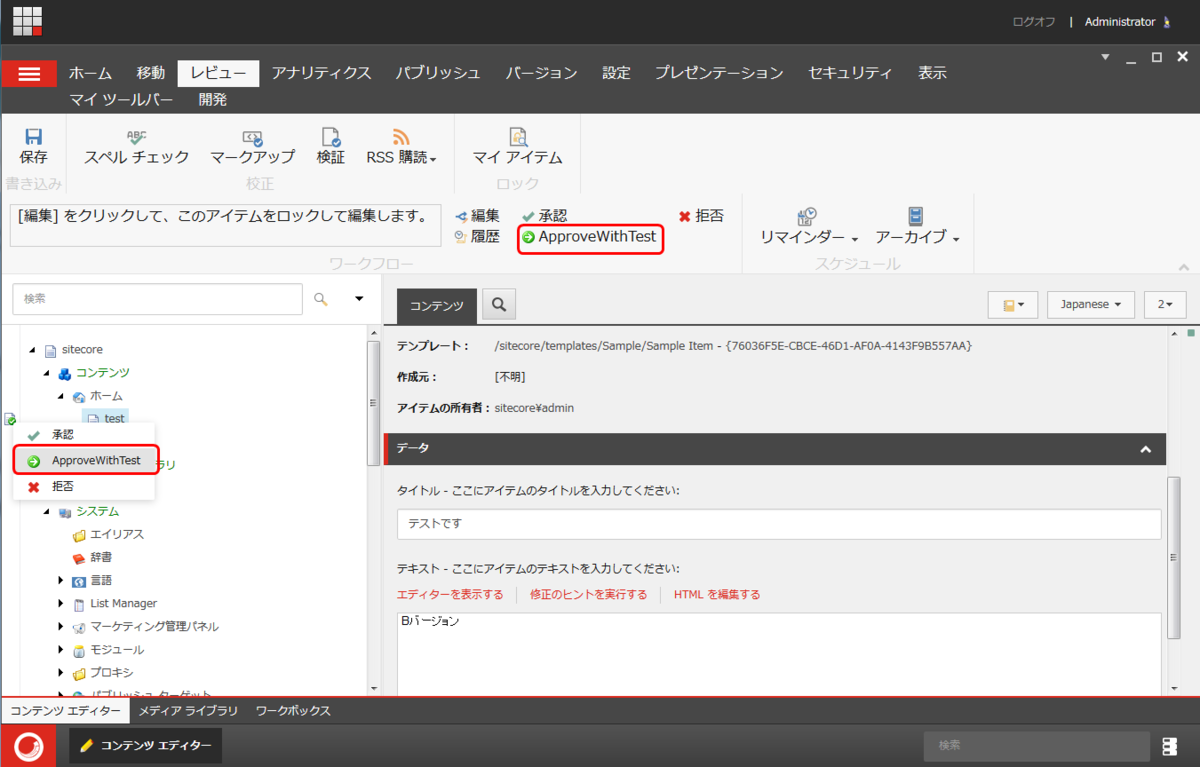This screenshot has height=767, width=1200.
Task: Click the Administrator user name
Action: pos(1119,22)
